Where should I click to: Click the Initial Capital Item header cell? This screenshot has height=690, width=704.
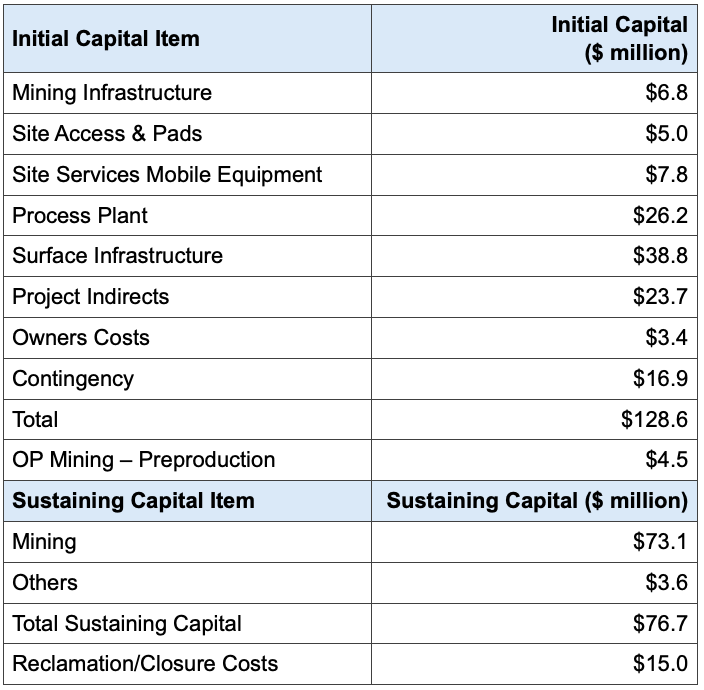106,39
